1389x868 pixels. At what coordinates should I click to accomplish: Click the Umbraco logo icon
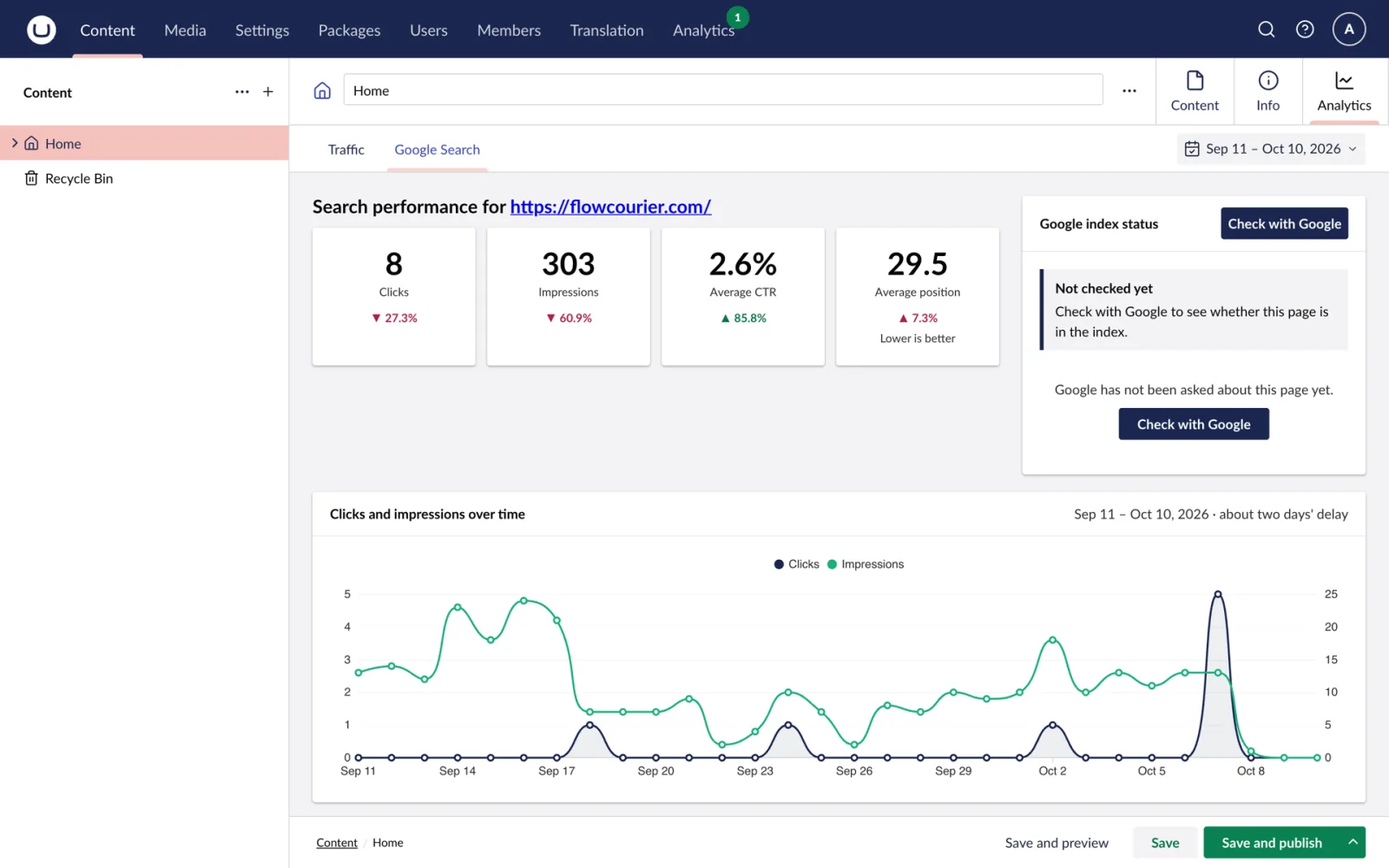click(41, 30)
